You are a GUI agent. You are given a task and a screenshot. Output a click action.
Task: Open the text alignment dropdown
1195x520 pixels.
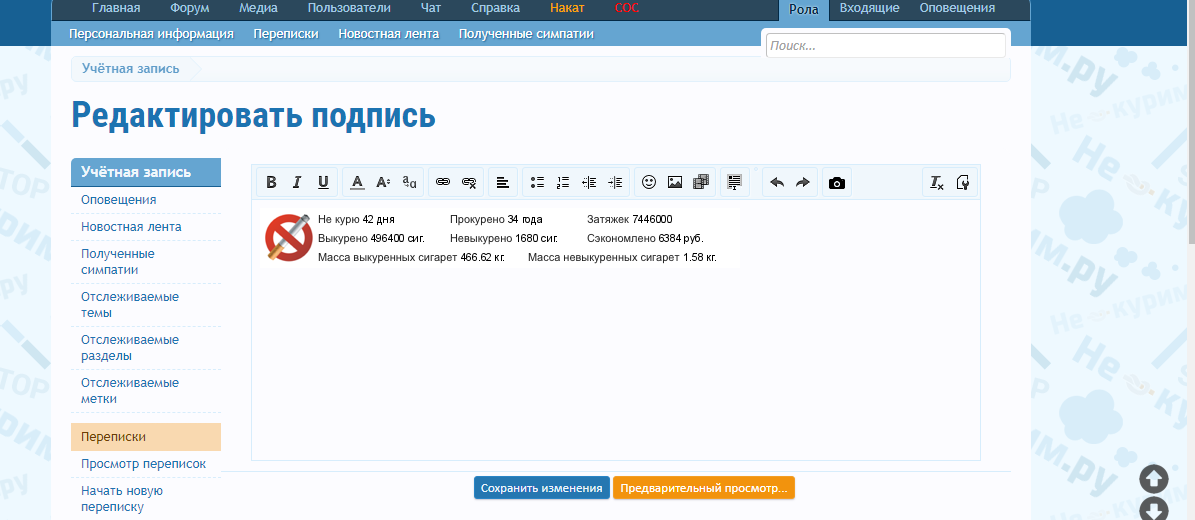503,182
